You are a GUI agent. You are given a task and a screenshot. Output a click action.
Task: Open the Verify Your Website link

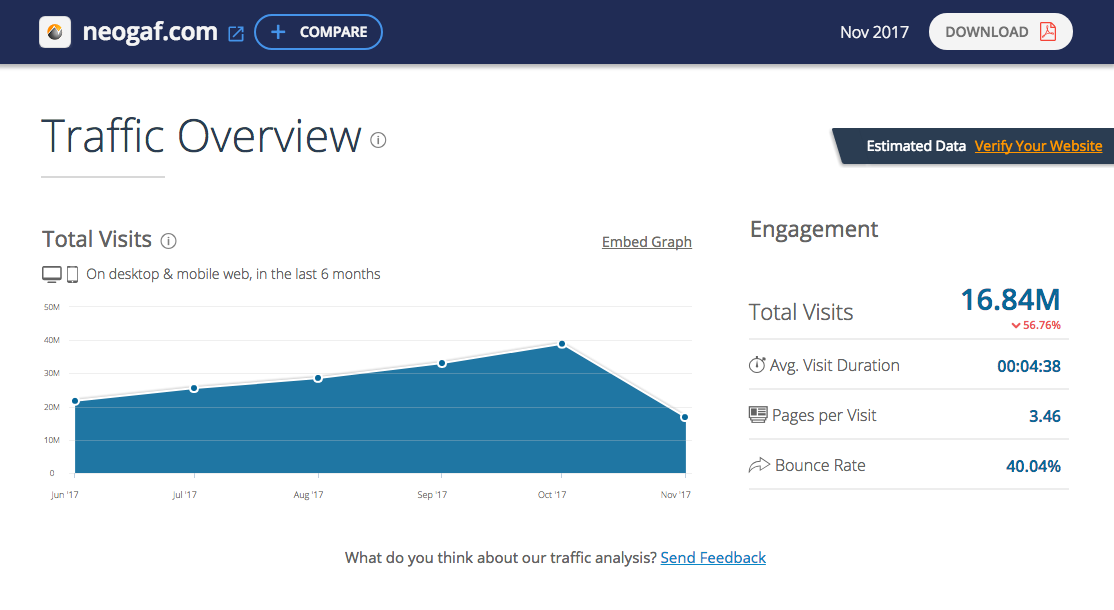pyautogui.click(x=1038, y=146)
